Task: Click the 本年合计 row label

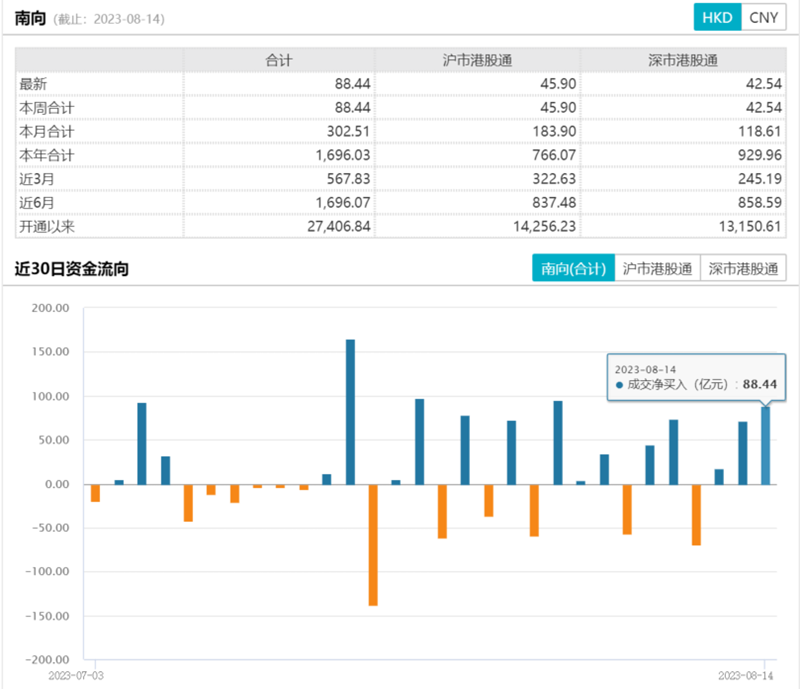Action: (47, 155)
